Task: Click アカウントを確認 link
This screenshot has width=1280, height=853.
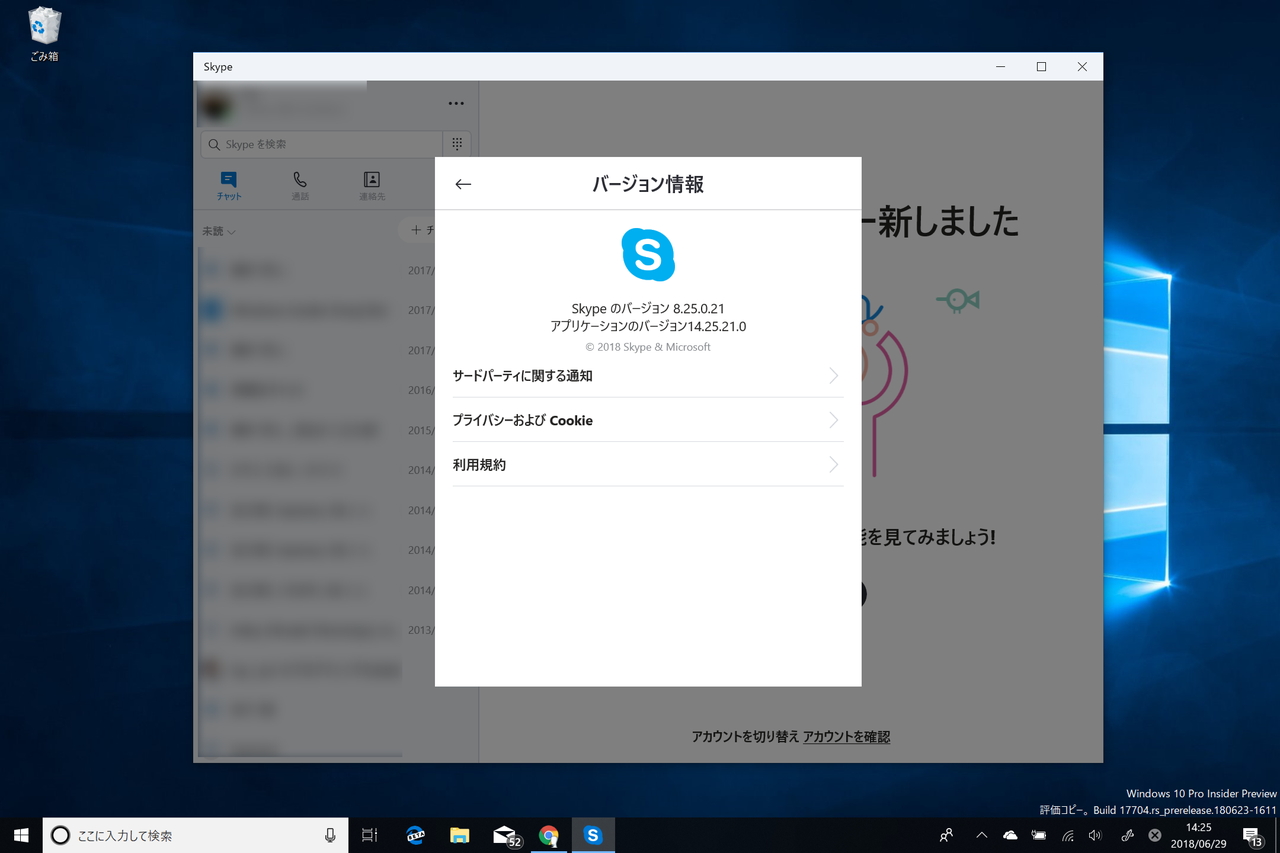Action: click(x=847, y=735)
